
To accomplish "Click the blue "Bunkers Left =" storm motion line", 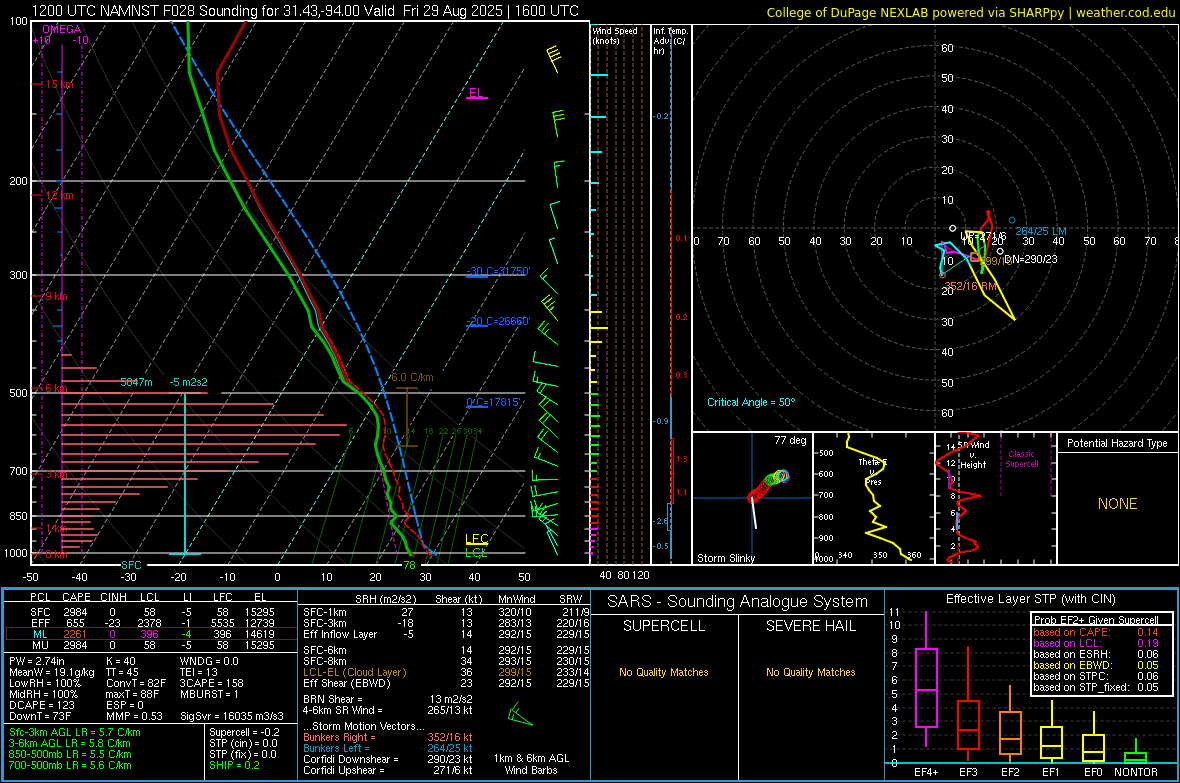I will 388,748.
